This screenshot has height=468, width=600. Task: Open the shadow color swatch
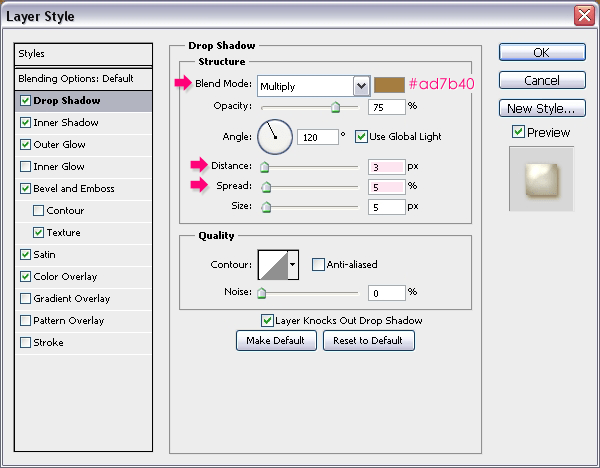coord(389,85)
